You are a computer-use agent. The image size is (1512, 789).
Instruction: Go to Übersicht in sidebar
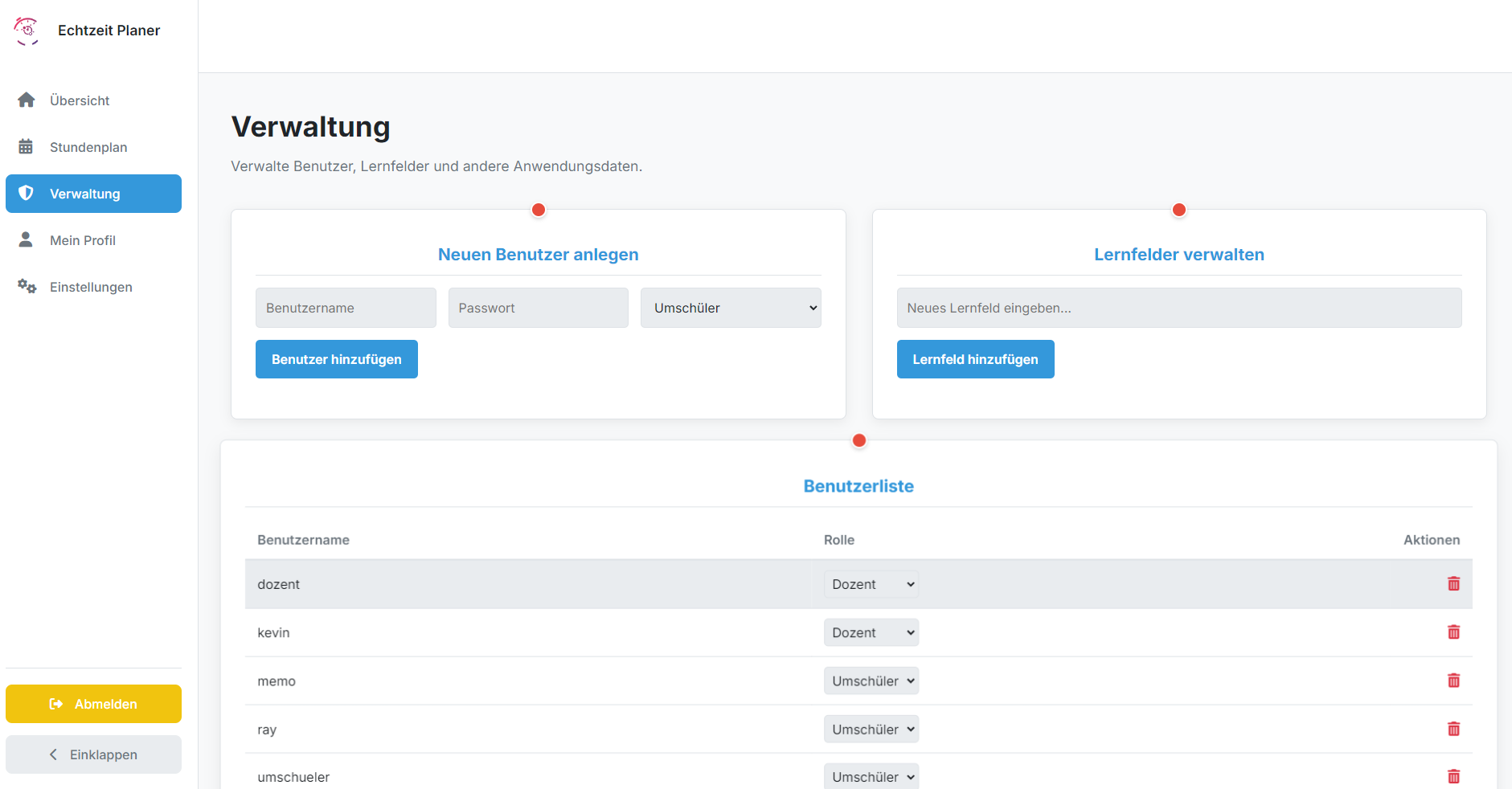[80, 100]
